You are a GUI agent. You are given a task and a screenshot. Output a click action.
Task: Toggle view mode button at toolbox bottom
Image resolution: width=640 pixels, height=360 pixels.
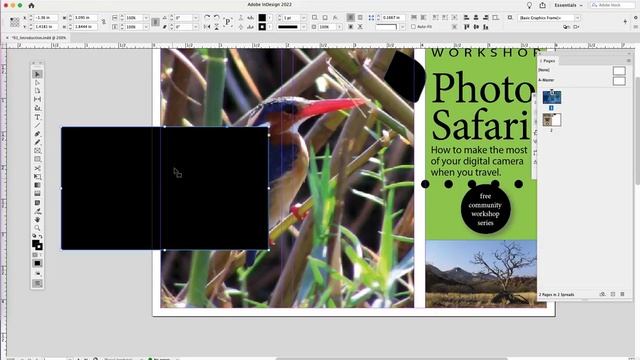tap(37, 283)
